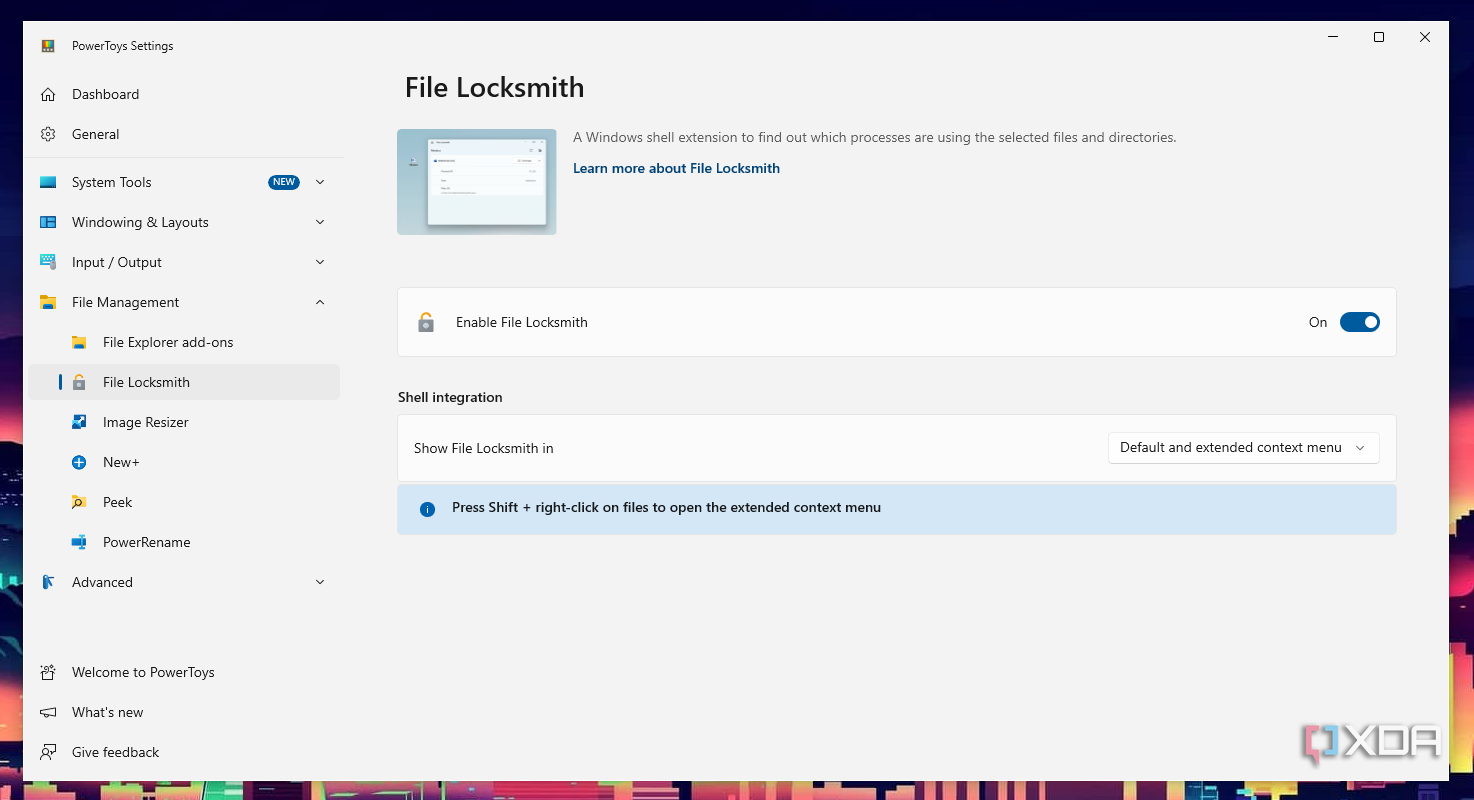Viewport: 1474px width, 800px height.
Task: Click the padlock icon beside Enable File Locksmith
Action: (426, 322)
